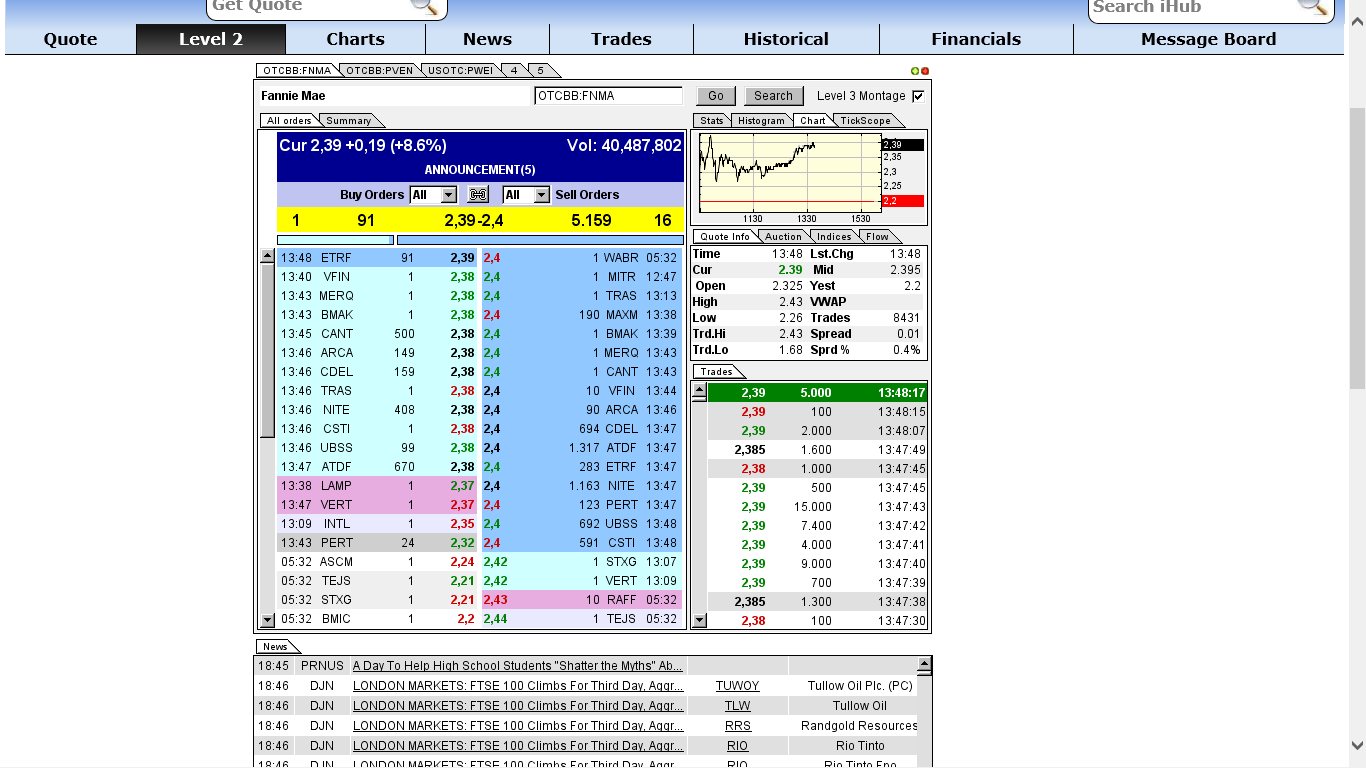The width and height of the screenshot is (1366, 768).
Task: Click the buy/sell volume ratio bar
Action: click(480, 240)
